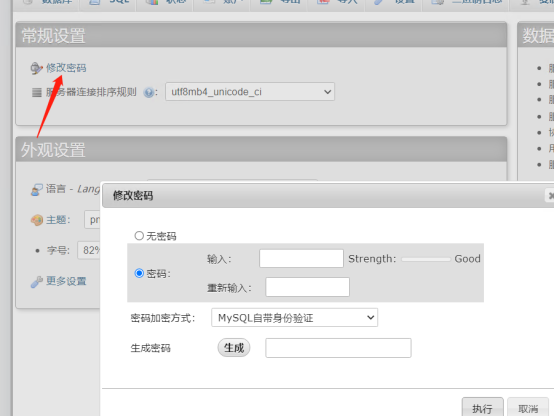Click the password Strength meter bar
The height and width of the screenshot is (416, 554).
point(426,259)
